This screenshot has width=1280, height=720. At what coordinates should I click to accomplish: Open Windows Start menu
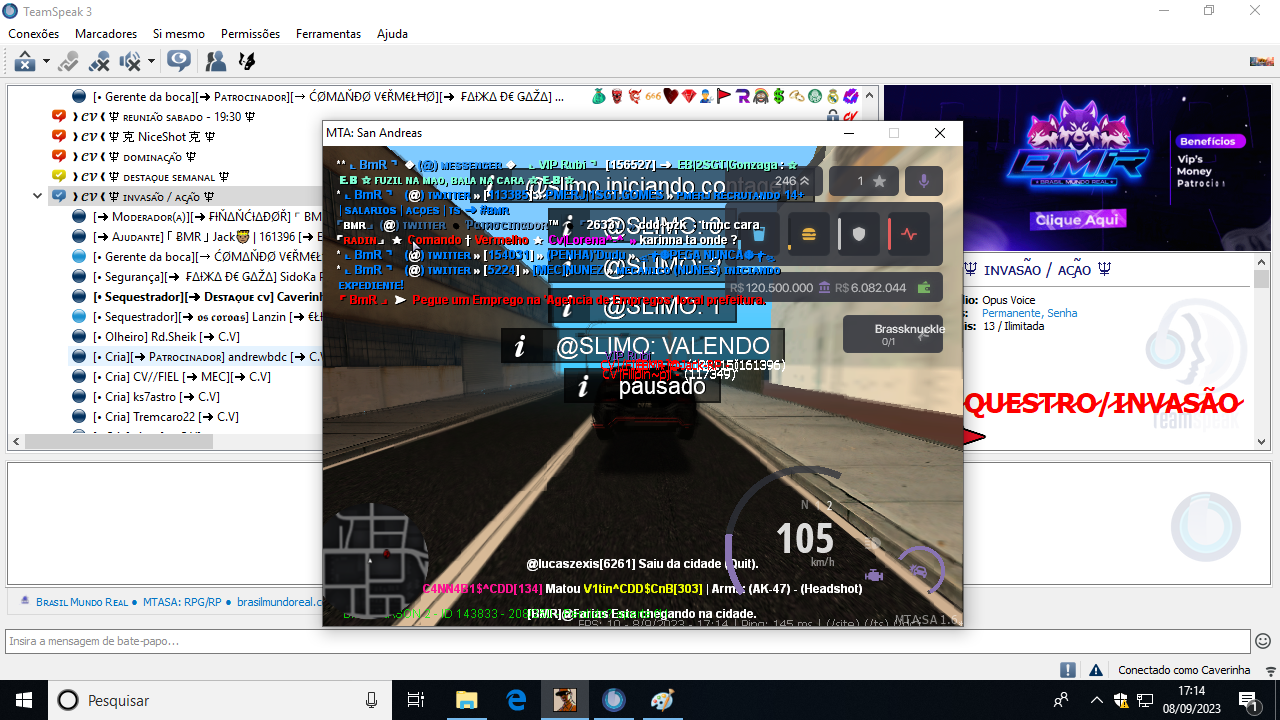click(x=23, y=700)
